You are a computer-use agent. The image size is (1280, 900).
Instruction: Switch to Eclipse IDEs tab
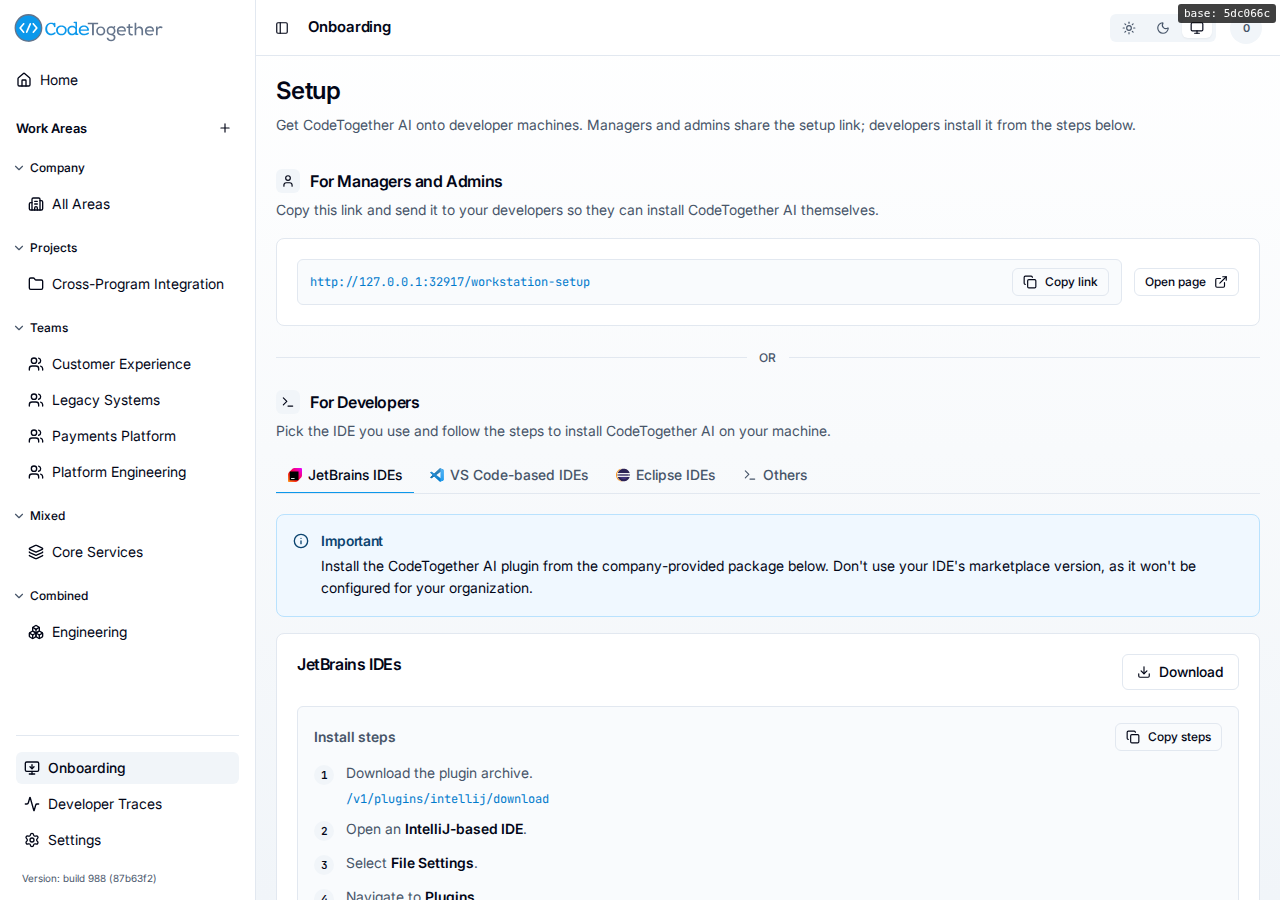tap(666, 475)
